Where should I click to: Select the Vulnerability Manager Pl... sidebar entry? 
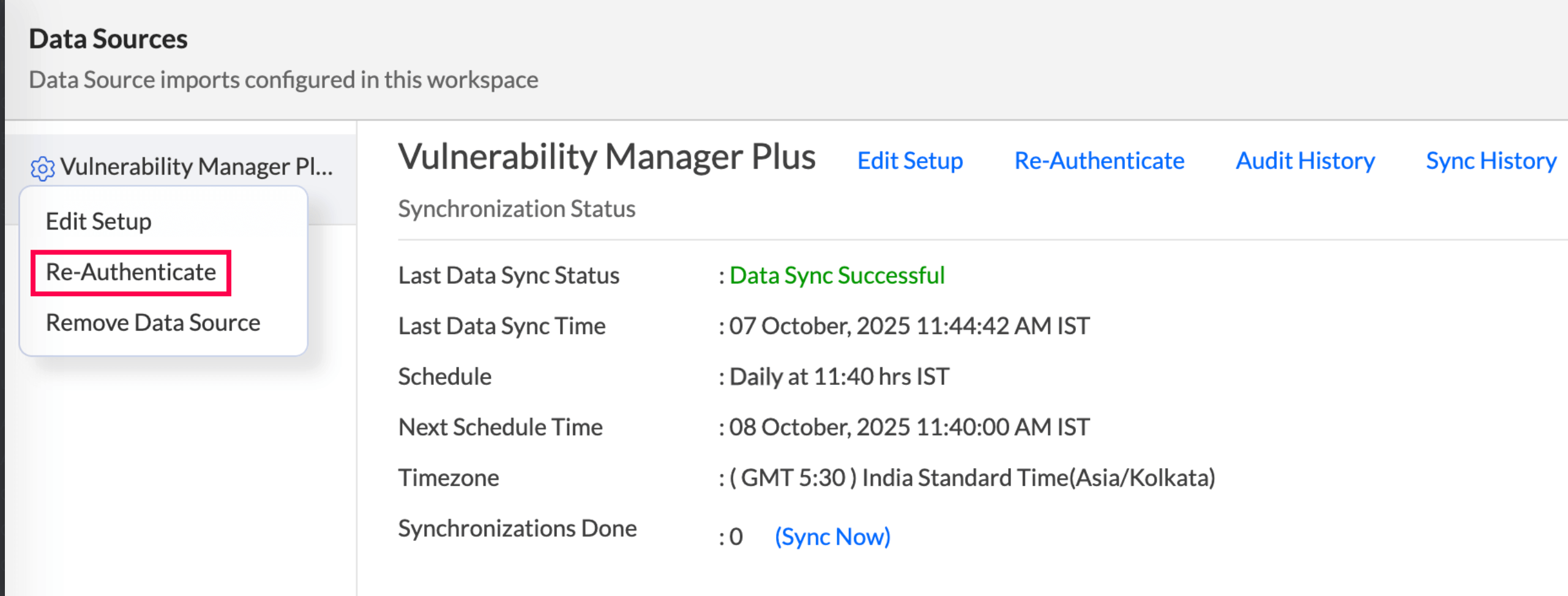click(196, 166)
